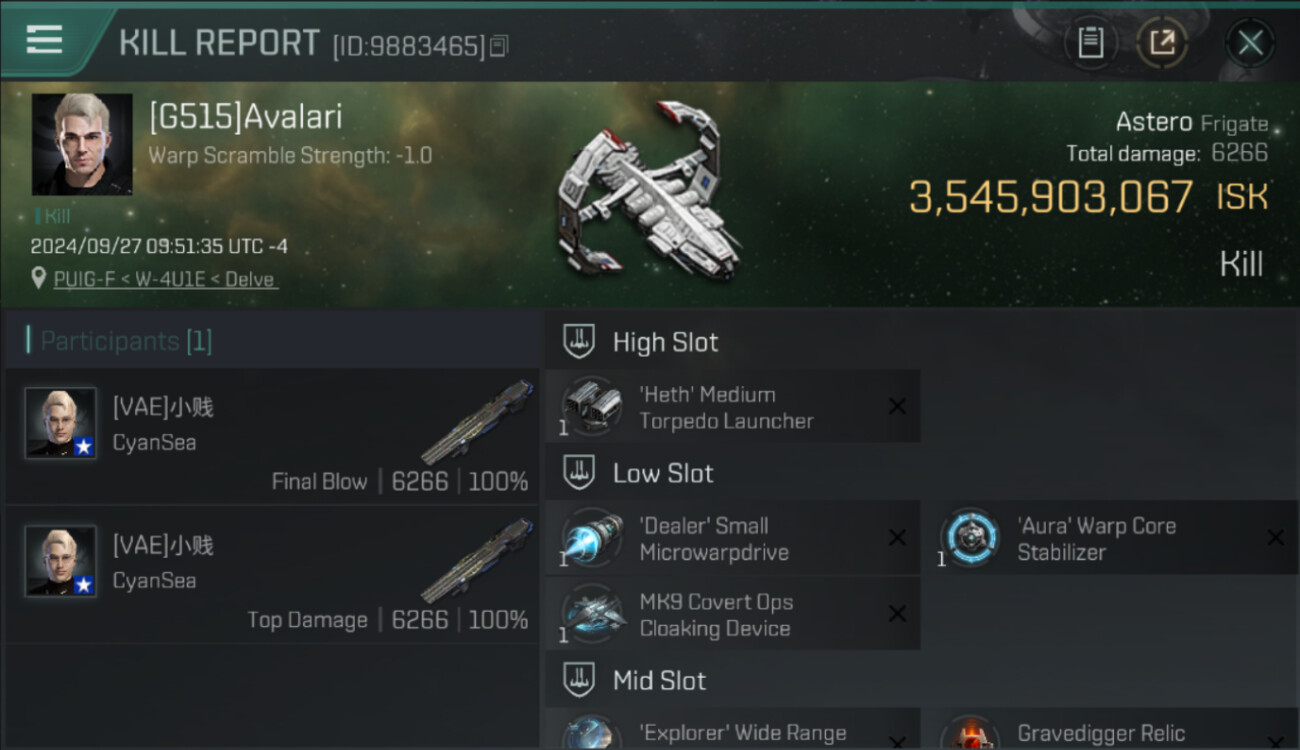Inspect the Astero ship image

coord(645,190)
